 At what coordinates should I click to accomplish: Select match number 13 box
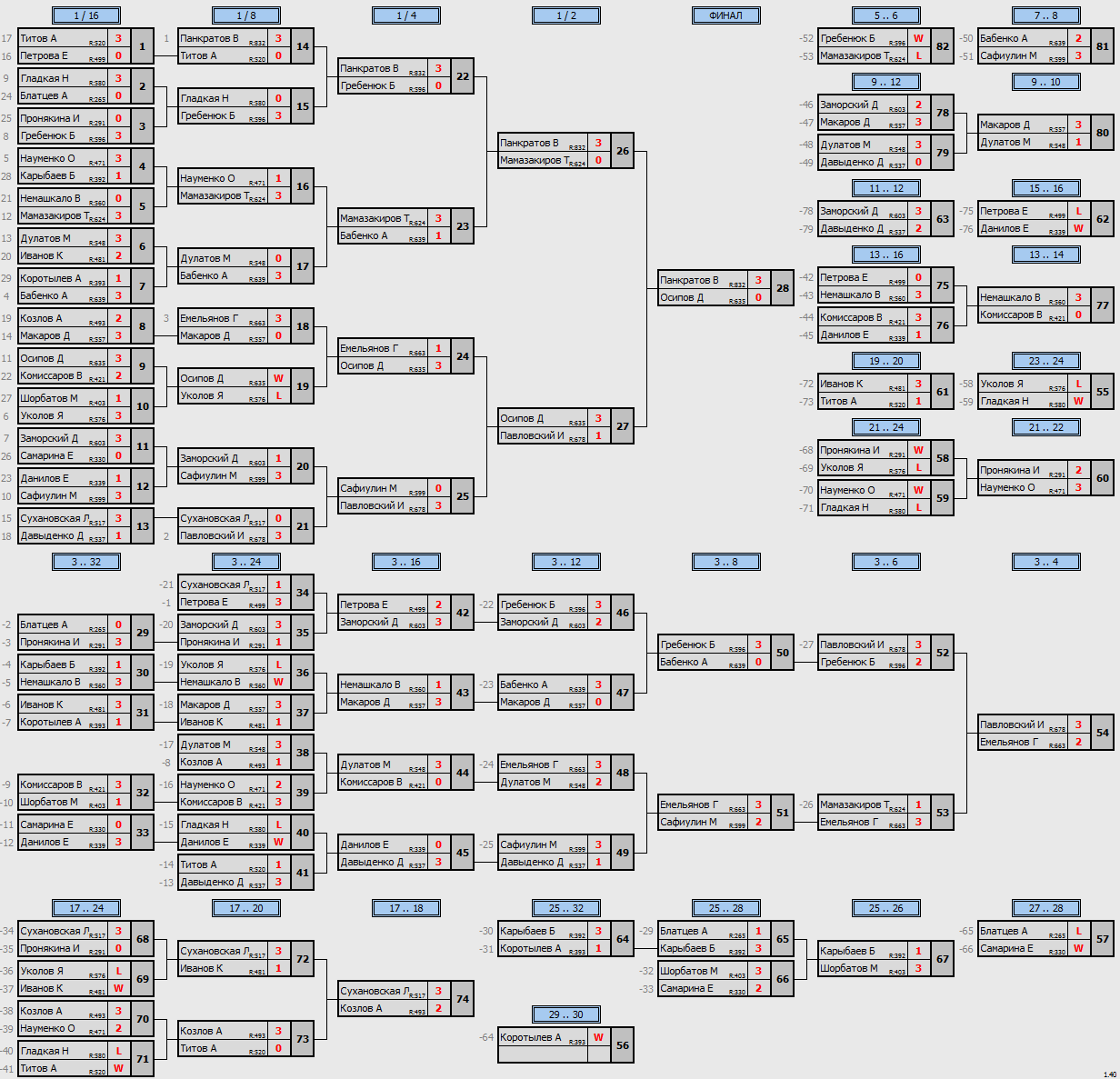[x=143, y=526]
